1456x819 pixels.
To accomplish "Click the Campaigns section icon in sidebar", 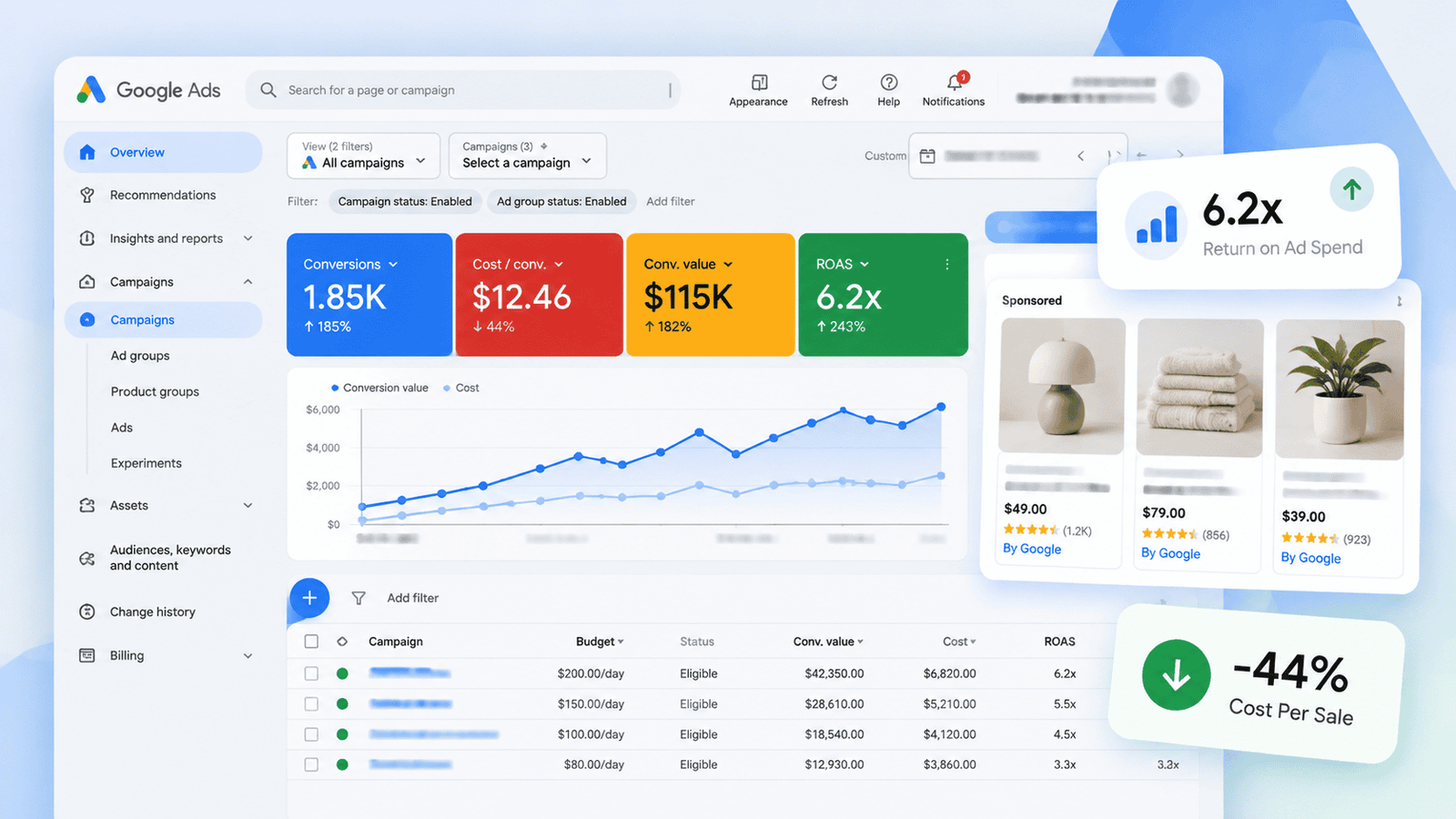I will (87, 282).
